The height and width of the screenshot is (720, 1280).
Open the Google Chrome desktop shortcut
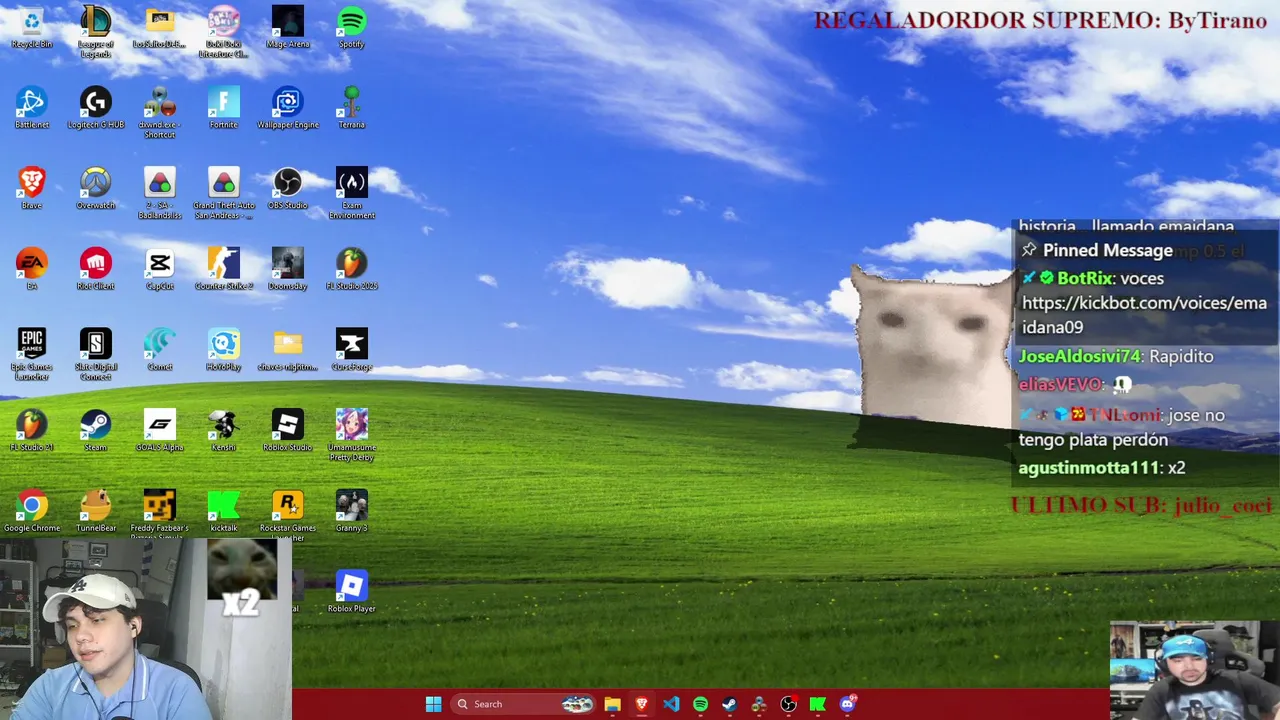click(x=32, y=512)
